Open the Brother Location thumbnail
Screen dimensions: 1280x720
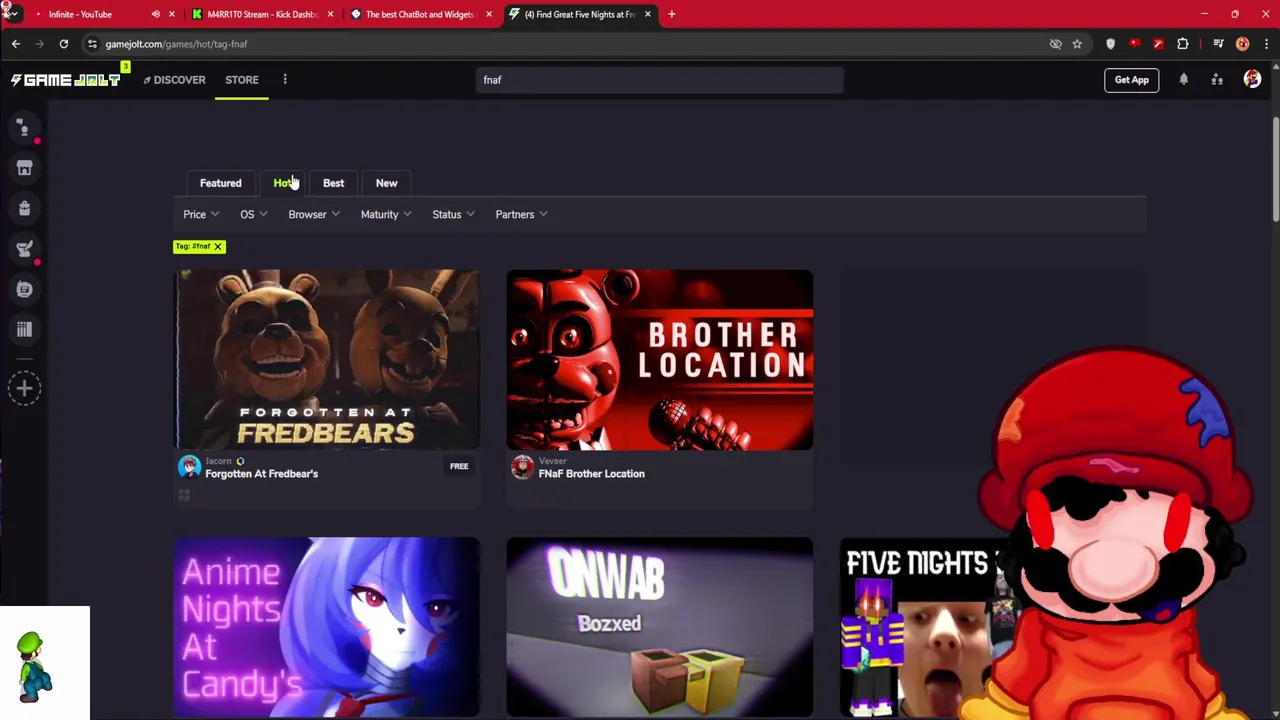tap(660, 360)
